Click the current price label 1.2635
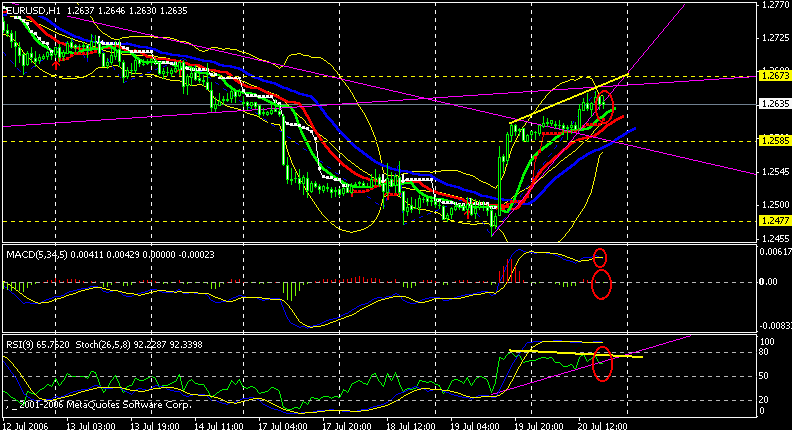This screenshot has height=430, width=792. [x=774, y=104]
